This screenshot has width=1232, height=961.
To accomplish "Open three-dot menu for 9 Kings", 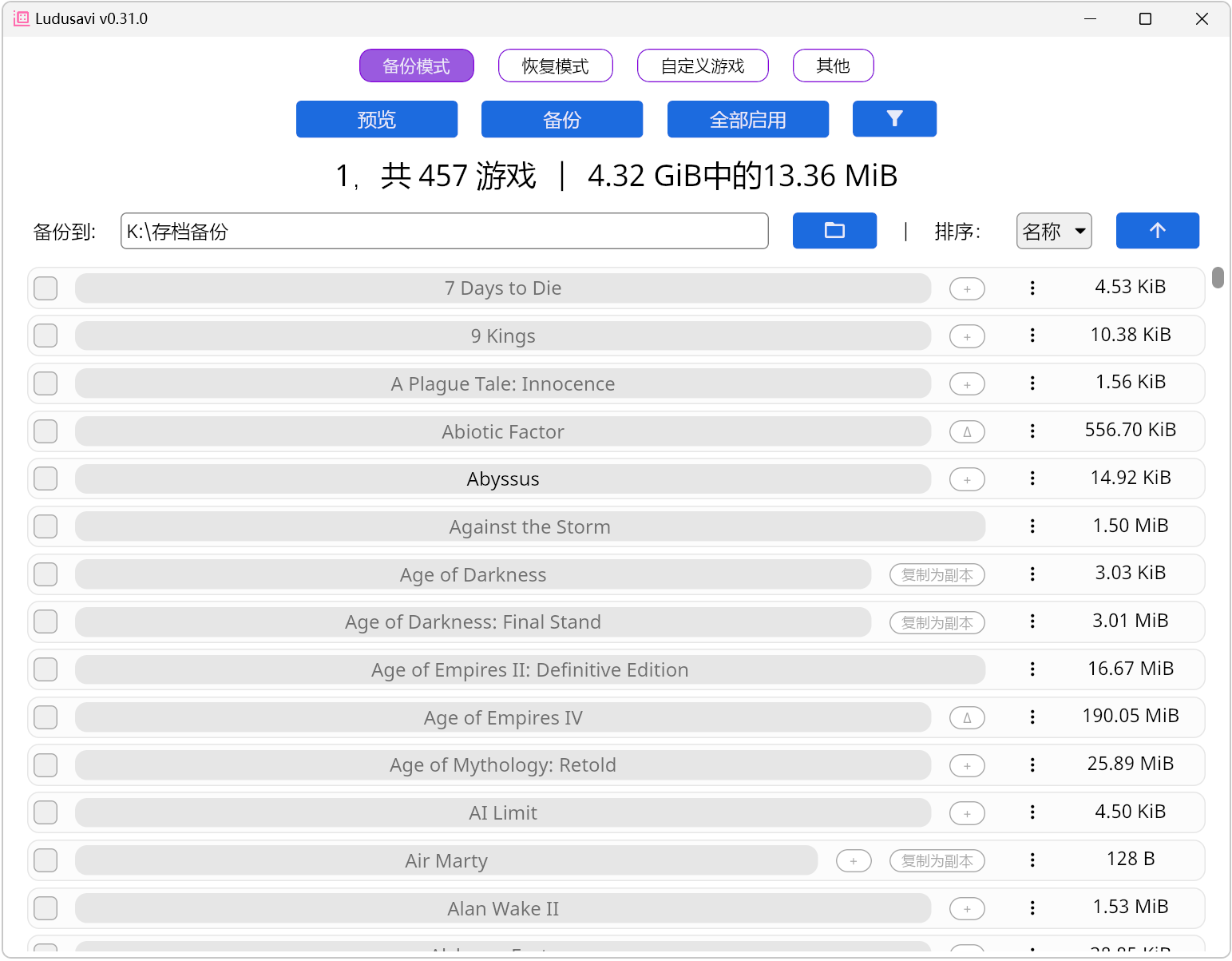I will point(1032,336).
